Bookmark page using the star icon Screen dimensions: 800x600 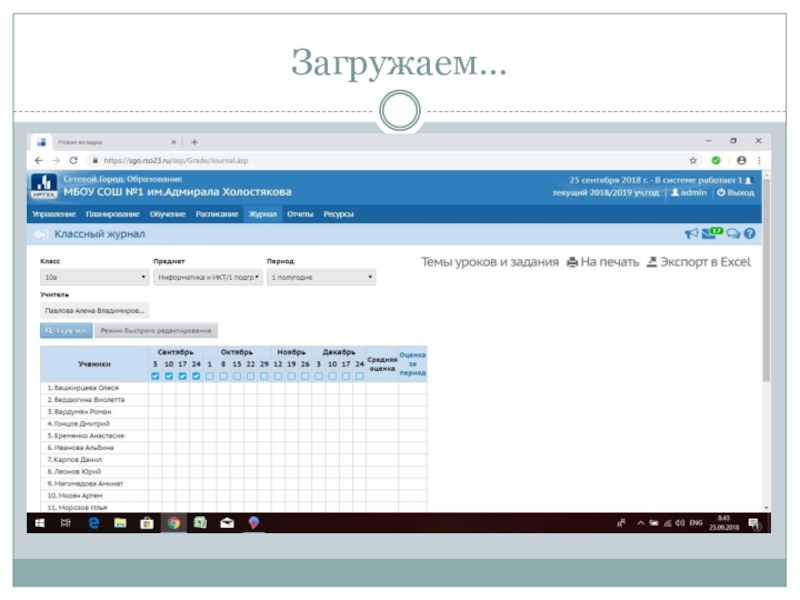[693, 160]
